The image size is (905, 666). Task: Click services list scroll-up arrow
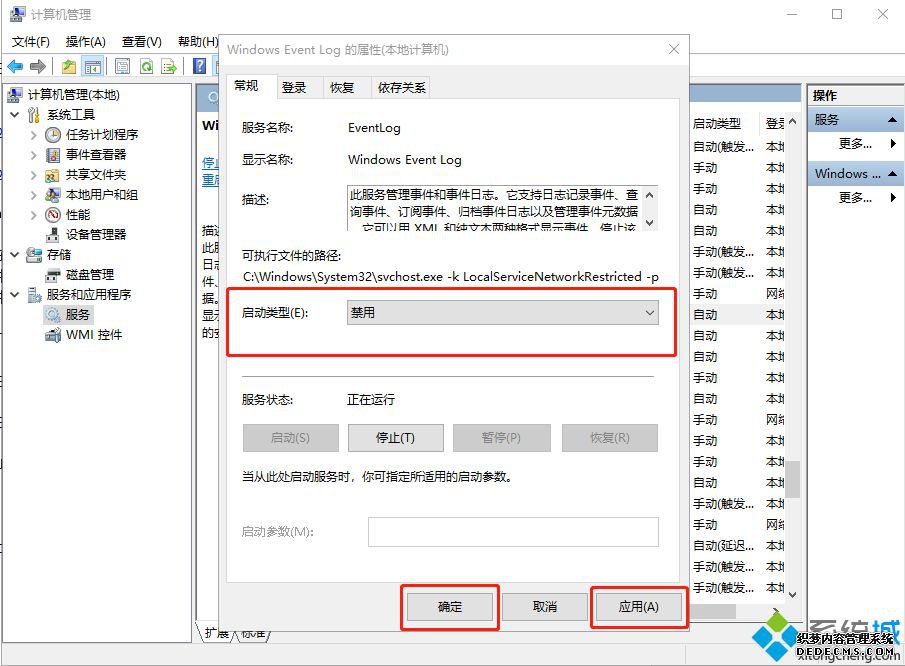click(x=793, y=122)
